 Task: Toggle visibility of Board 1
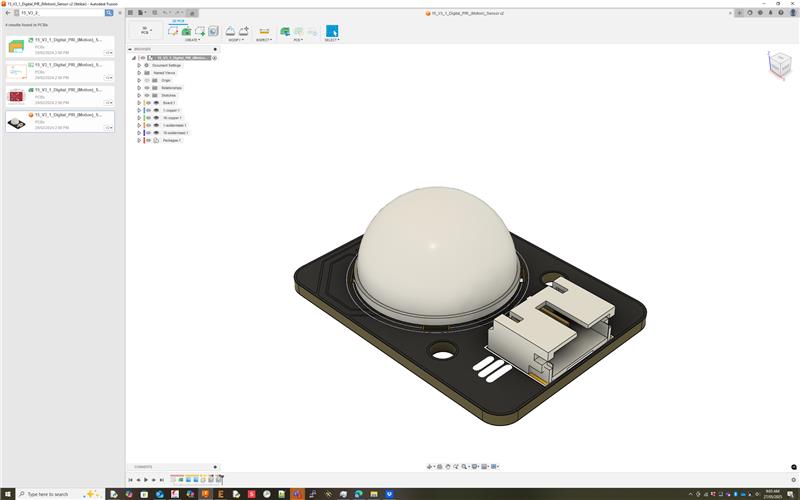(147, 103)
